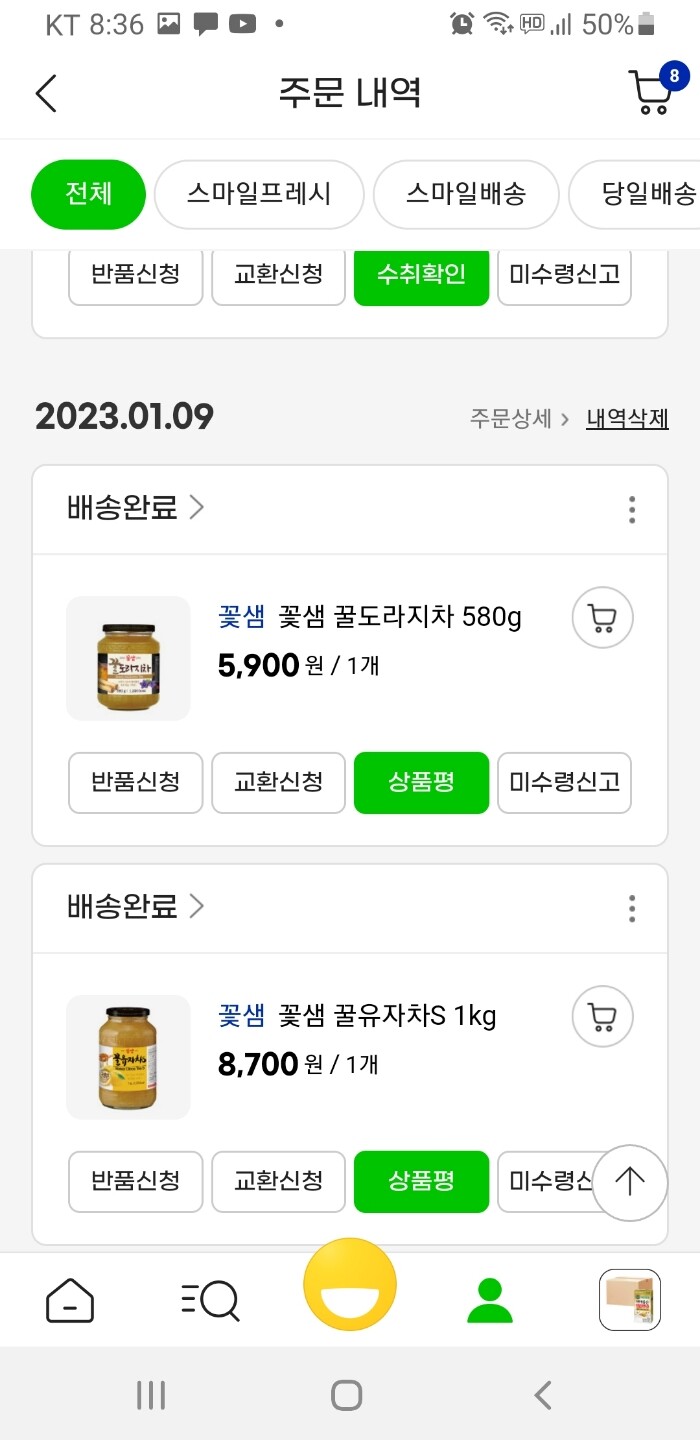Tap the home icon in the bottom navigation
Screen dimensions: 700x1440
click(x=69, y=1300)
